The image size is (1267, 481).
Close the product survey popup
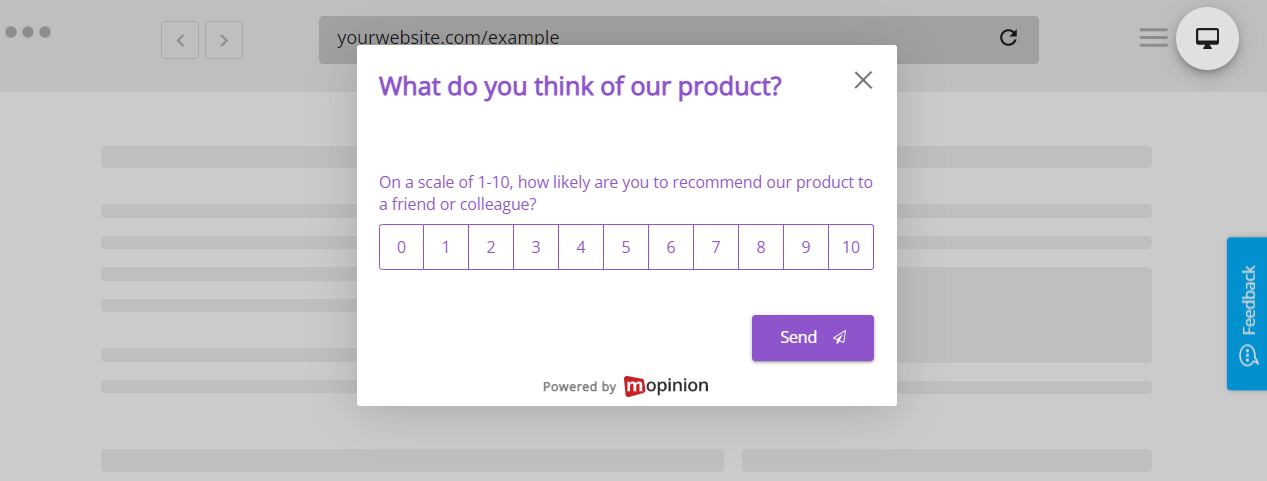coord(863,80)
